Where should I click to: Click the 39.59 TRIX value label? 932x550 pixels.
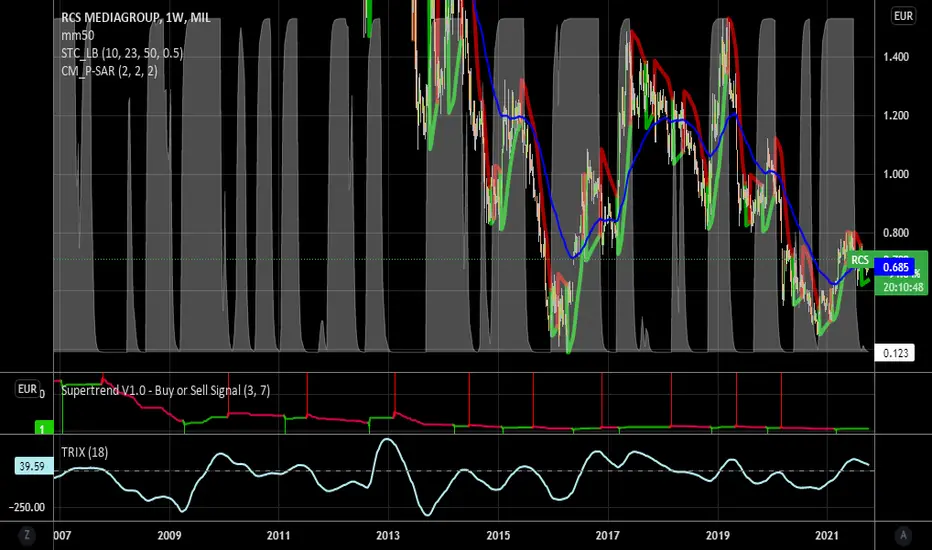pyautogui.click(x=32, y=466)
